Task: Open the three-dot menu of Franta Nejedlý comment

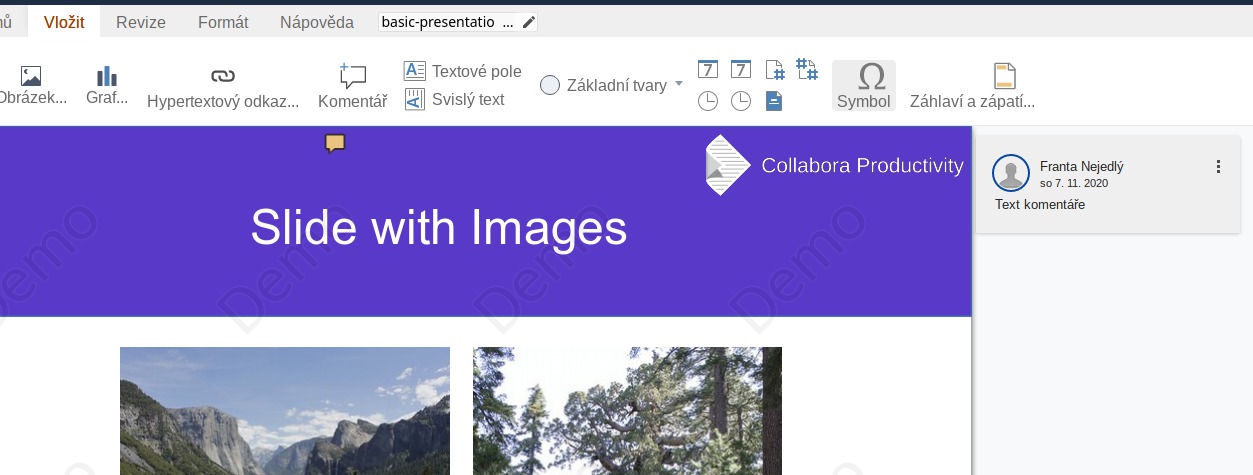Action: click(x=1218, y=167)
